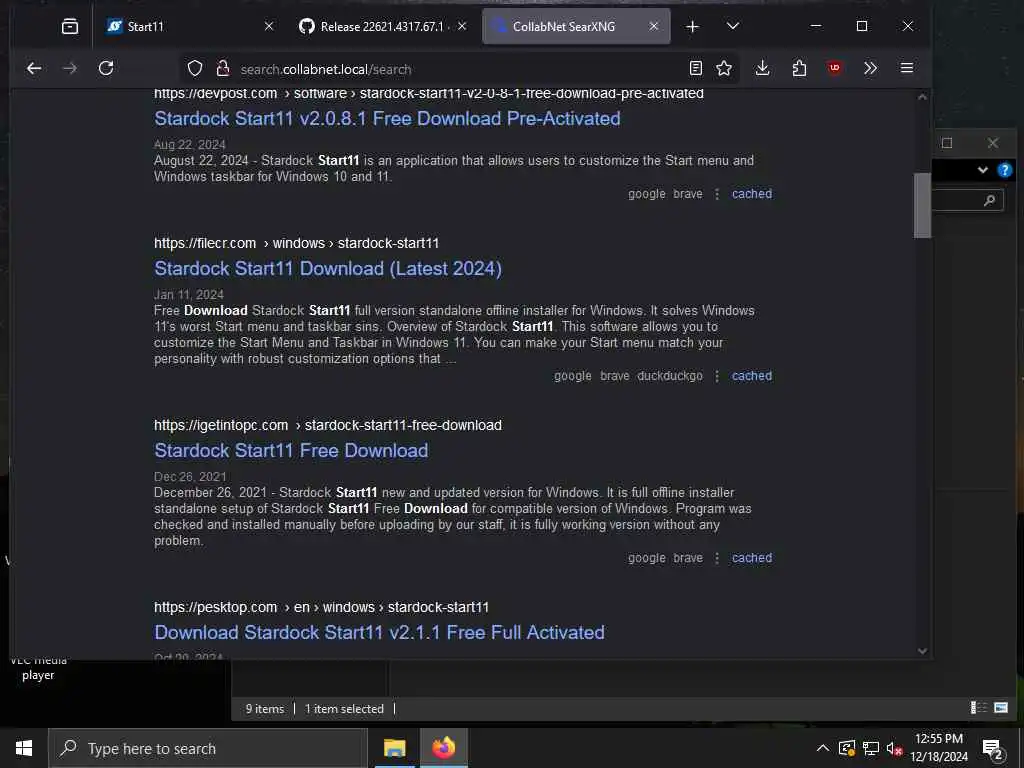
Task: Switch File Explorer to large icons view
Action: coord(1000,707)
